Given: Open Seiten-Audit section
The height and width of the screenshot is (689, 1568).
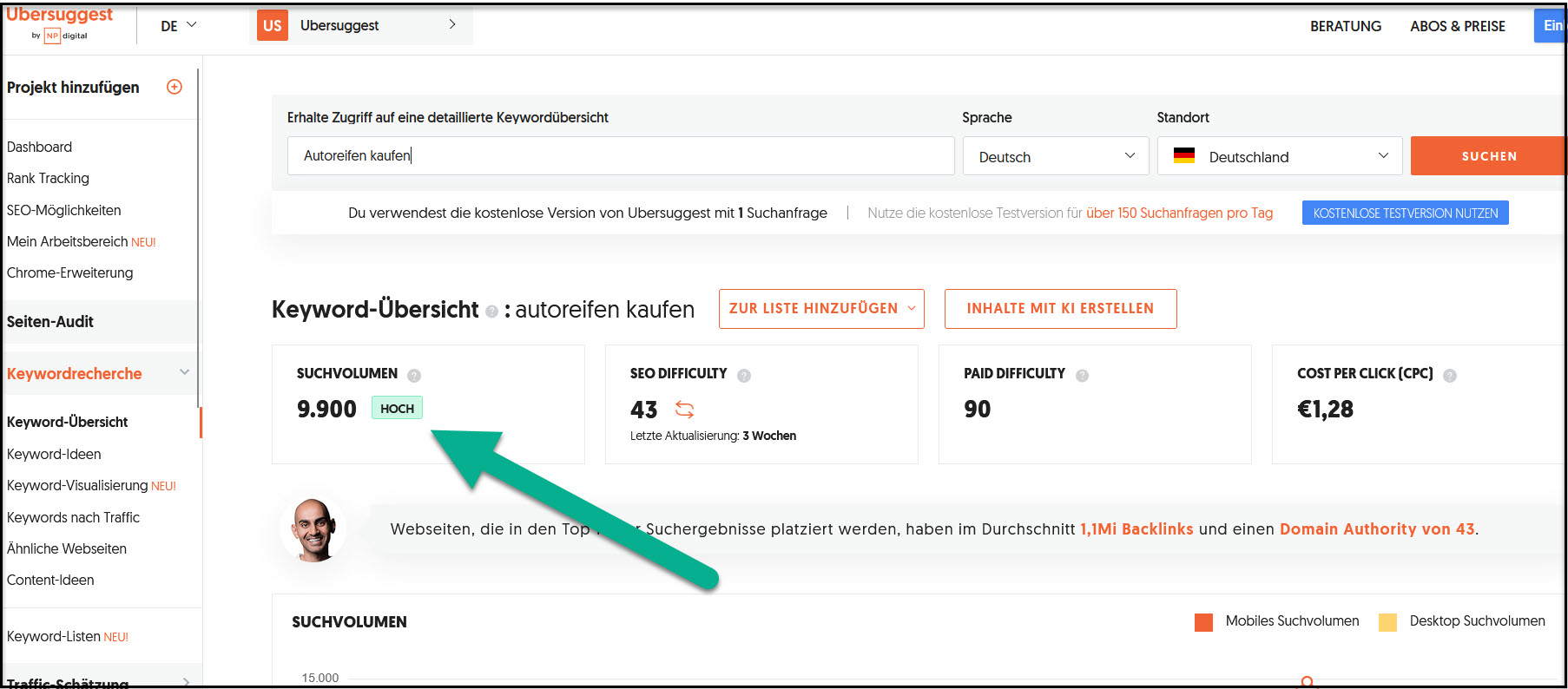Looking at the screenshot, I should (x=50, y=321).
